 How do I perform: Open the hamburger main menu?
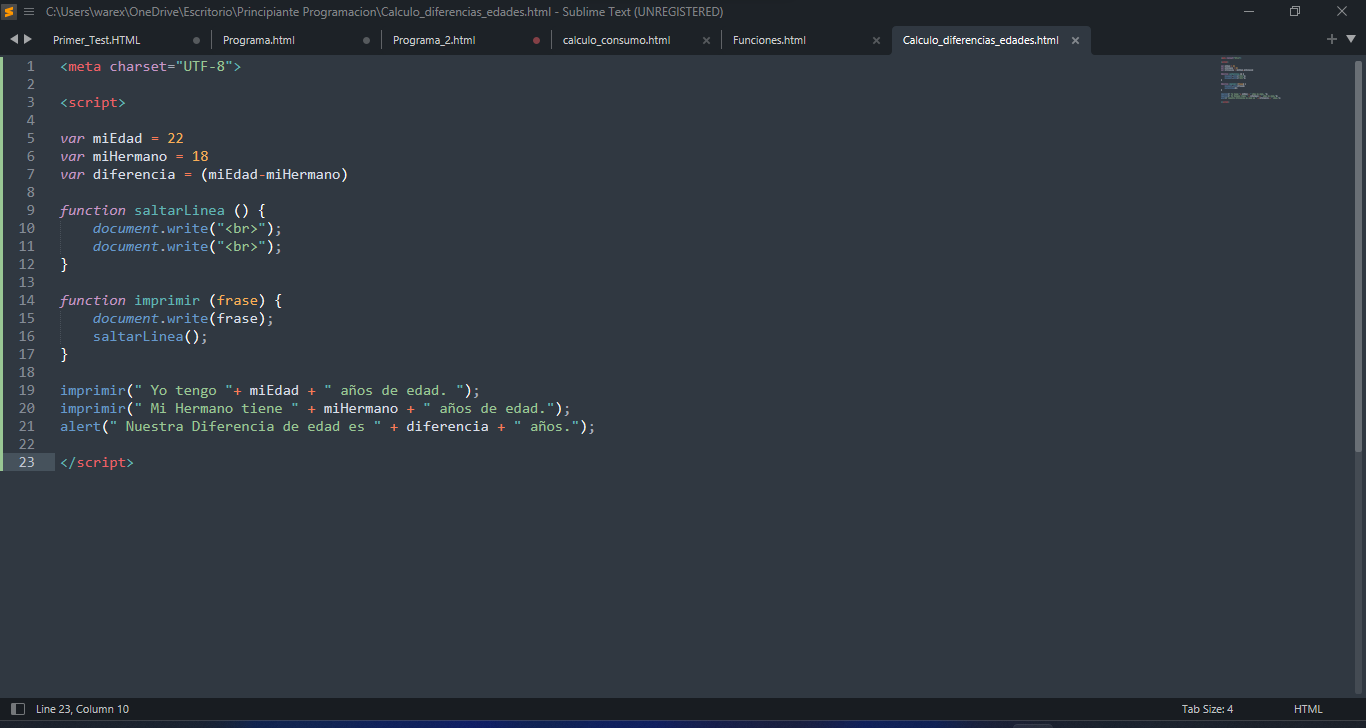point(28,11)
